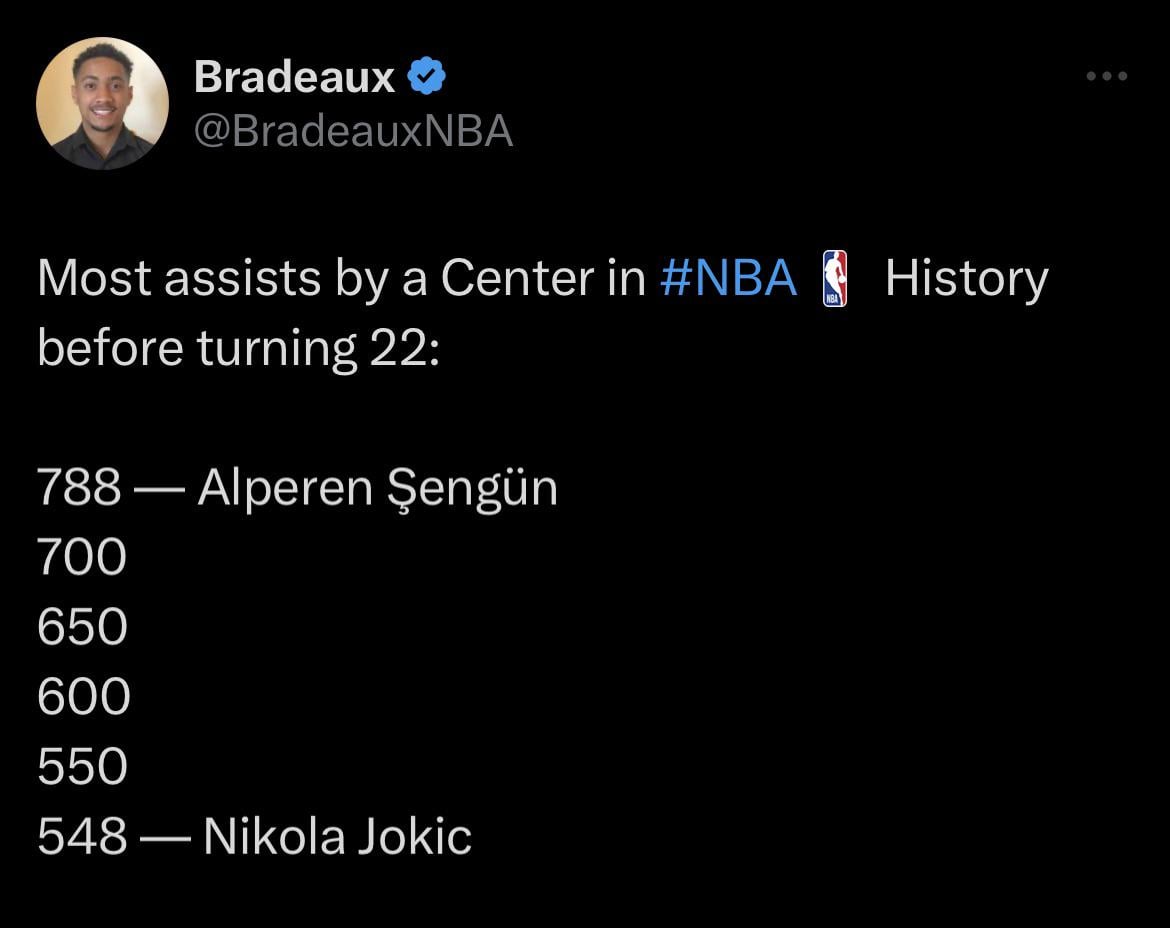Click the number 788
Image resolution: width=1170 pixels, height=928 pixels.
click(79, 489)
